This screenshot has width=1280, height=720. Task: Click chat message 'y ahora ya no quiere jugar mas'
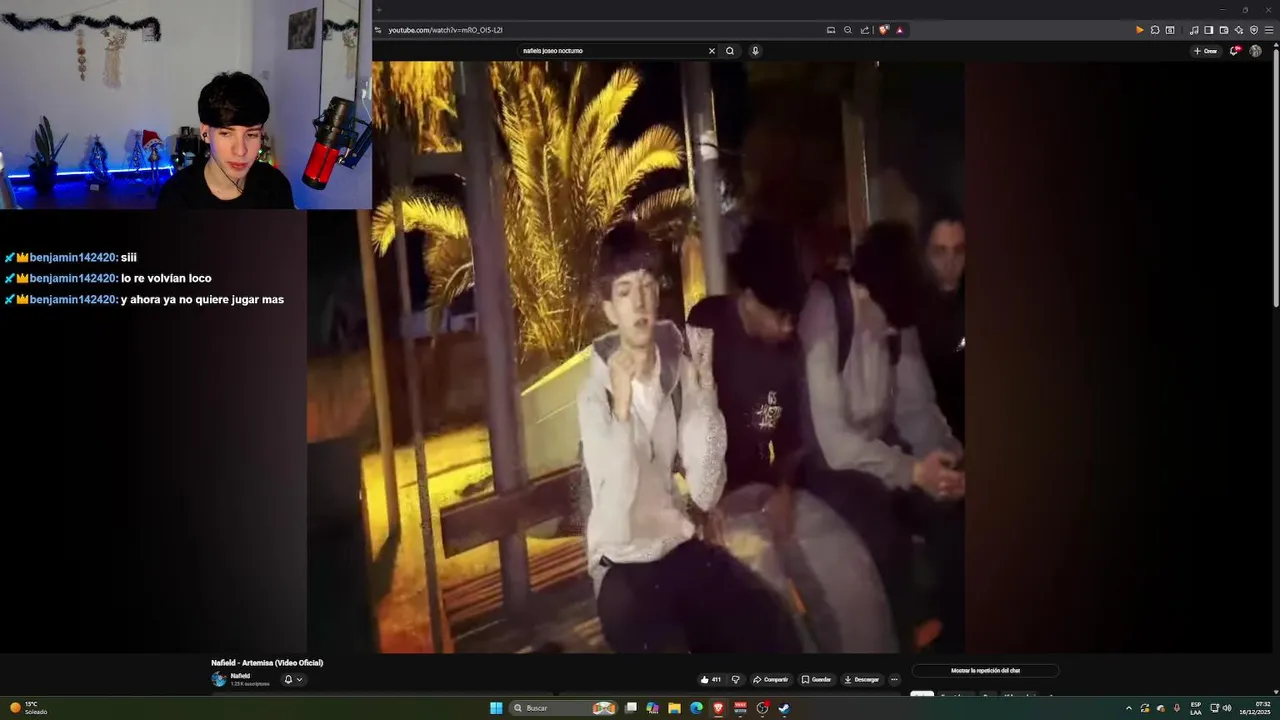coord(202,300)
